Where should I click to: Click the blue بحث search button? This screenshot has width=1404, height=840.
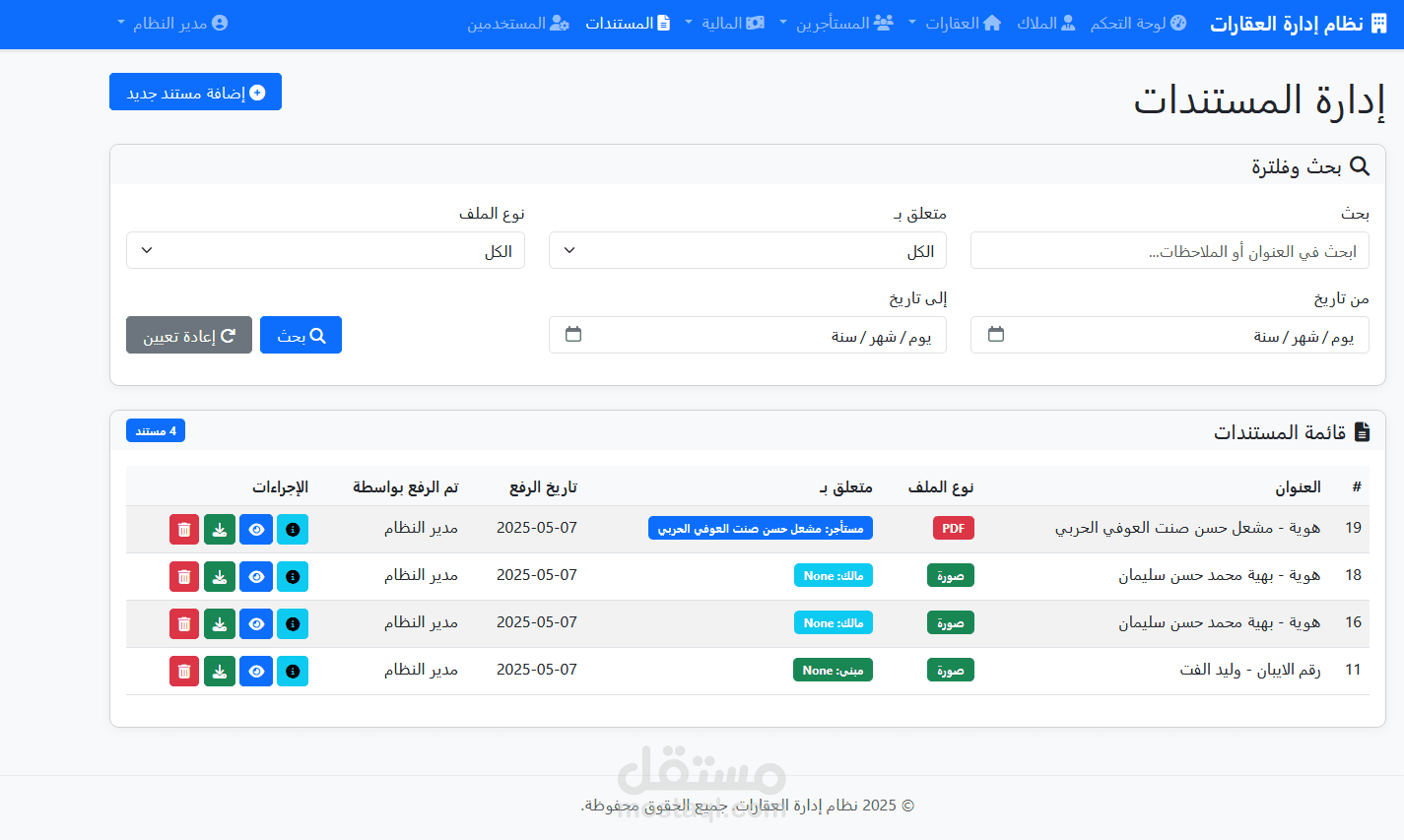click(301, 335)
